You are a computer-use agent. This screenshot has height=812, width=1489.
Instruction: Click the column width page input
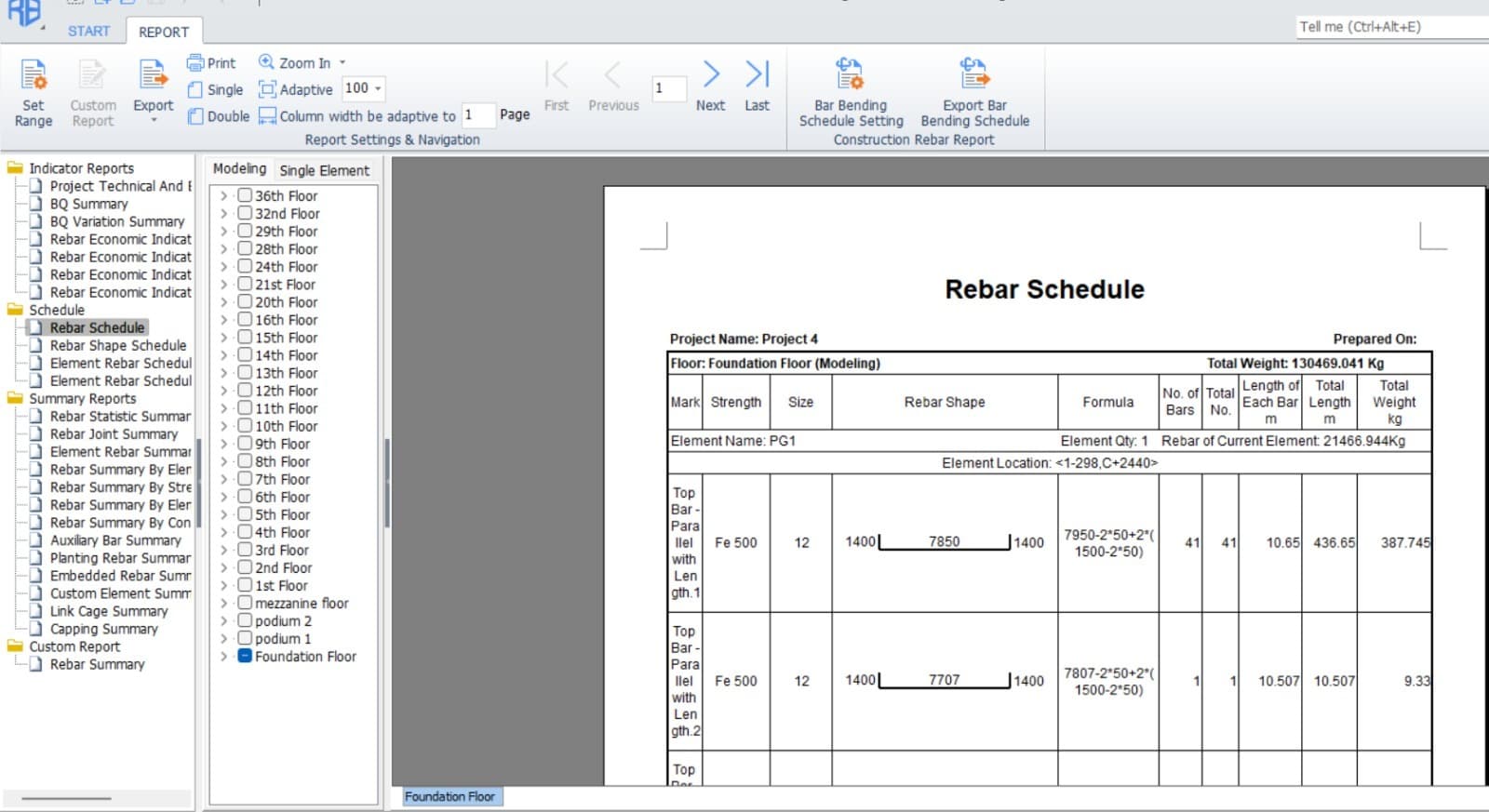[x=478, y=115]
